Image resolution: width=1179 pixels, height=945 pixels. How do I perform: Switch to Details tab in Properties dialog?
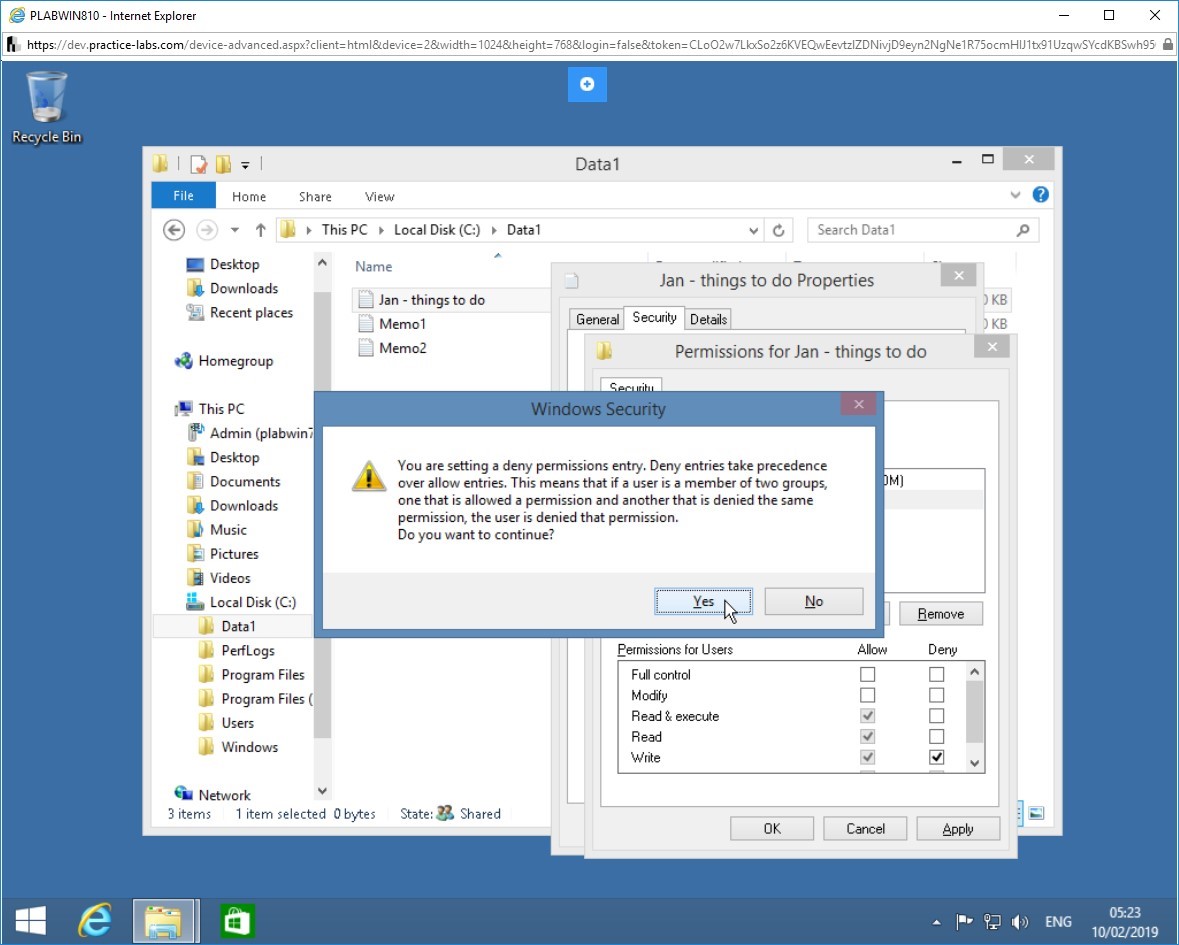[x=708, y=319]
